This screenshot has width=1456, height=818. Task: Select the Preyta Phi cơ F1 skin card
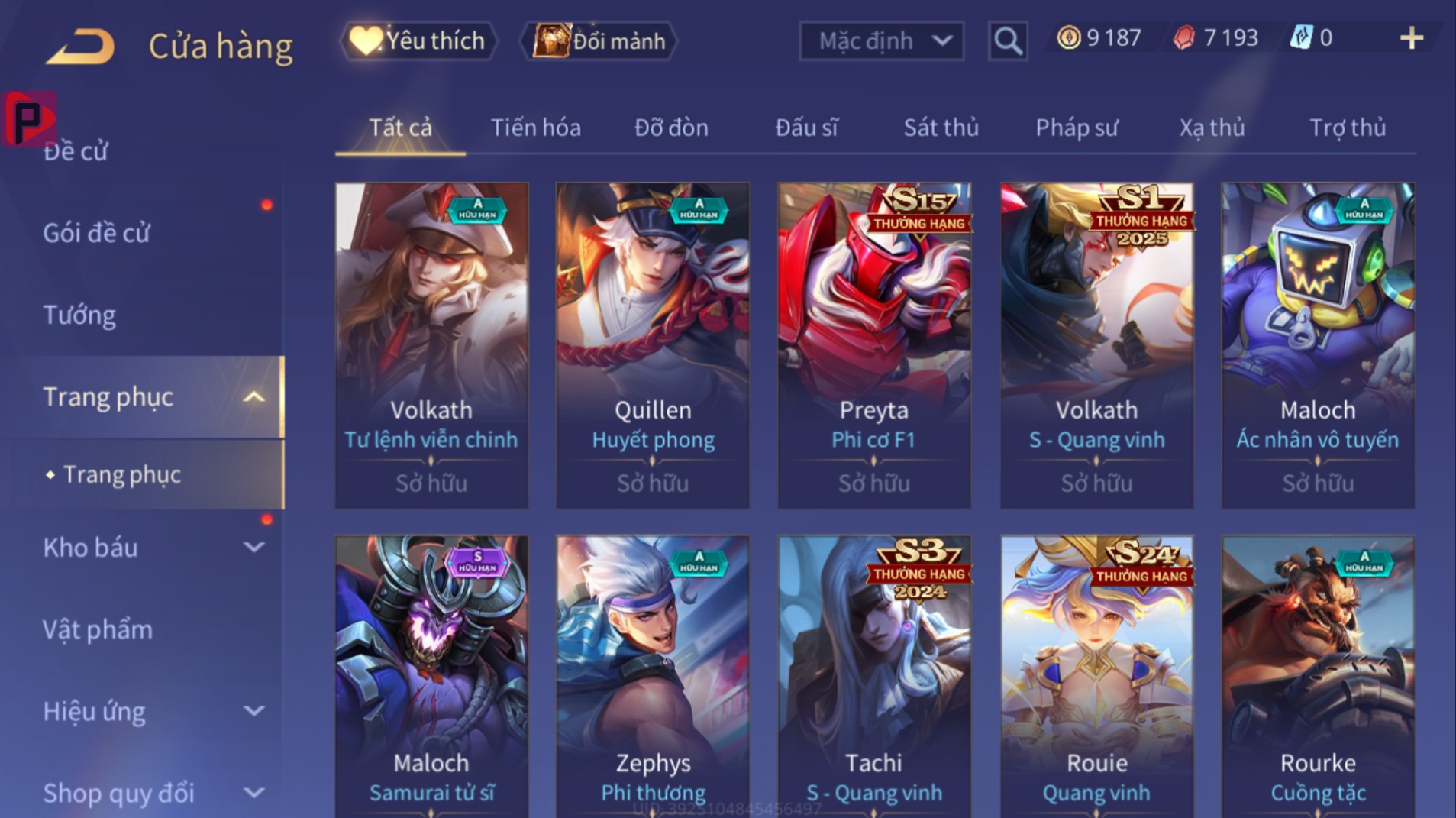(874, 345)
